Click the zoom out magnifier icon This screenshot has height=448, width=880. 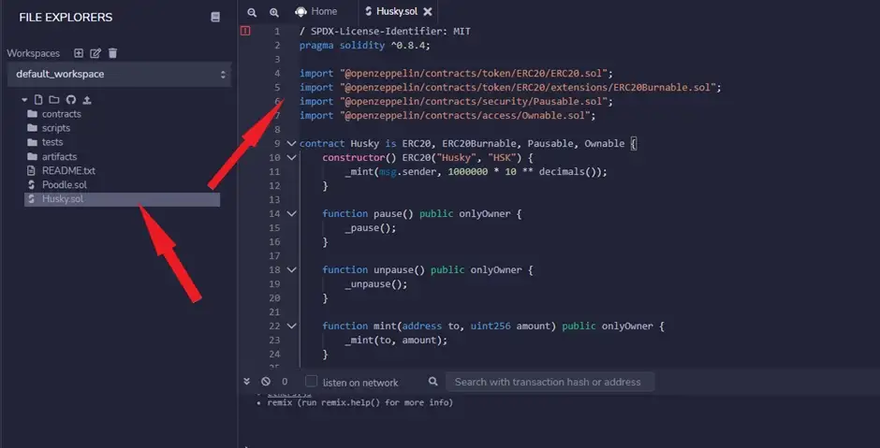252,12
